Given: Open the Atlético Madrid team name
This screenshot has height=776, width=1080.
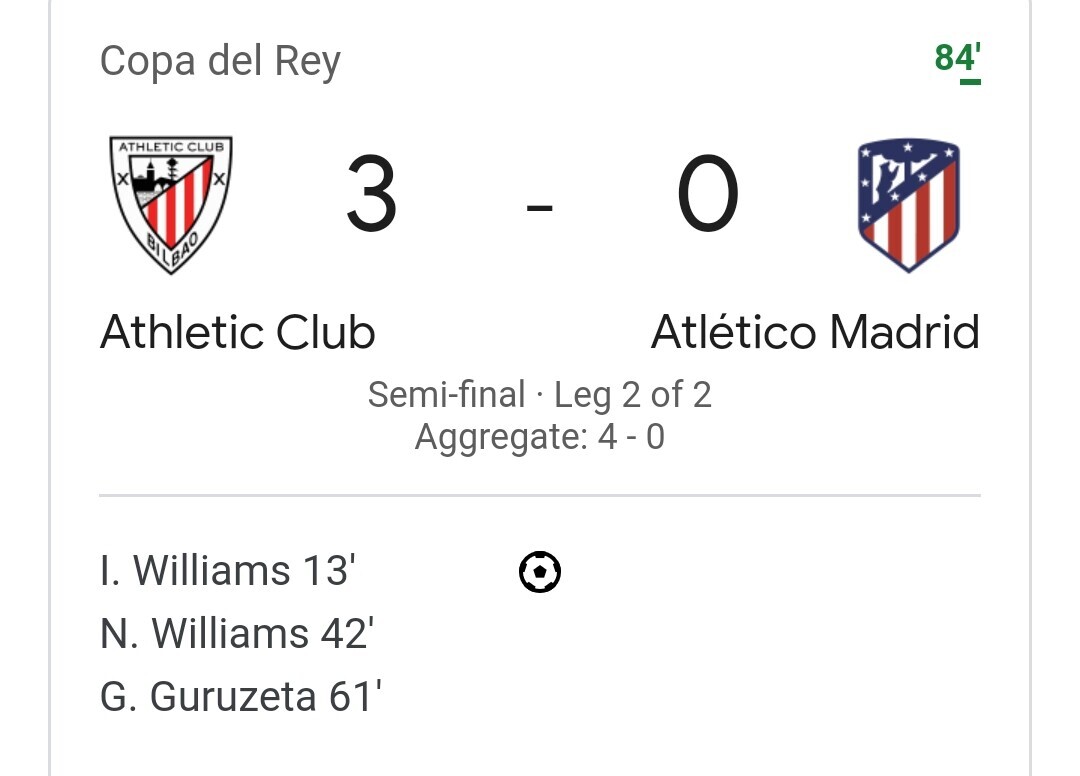Looking at the screenshot, I should pyautogui.click(x=815, y=333).
